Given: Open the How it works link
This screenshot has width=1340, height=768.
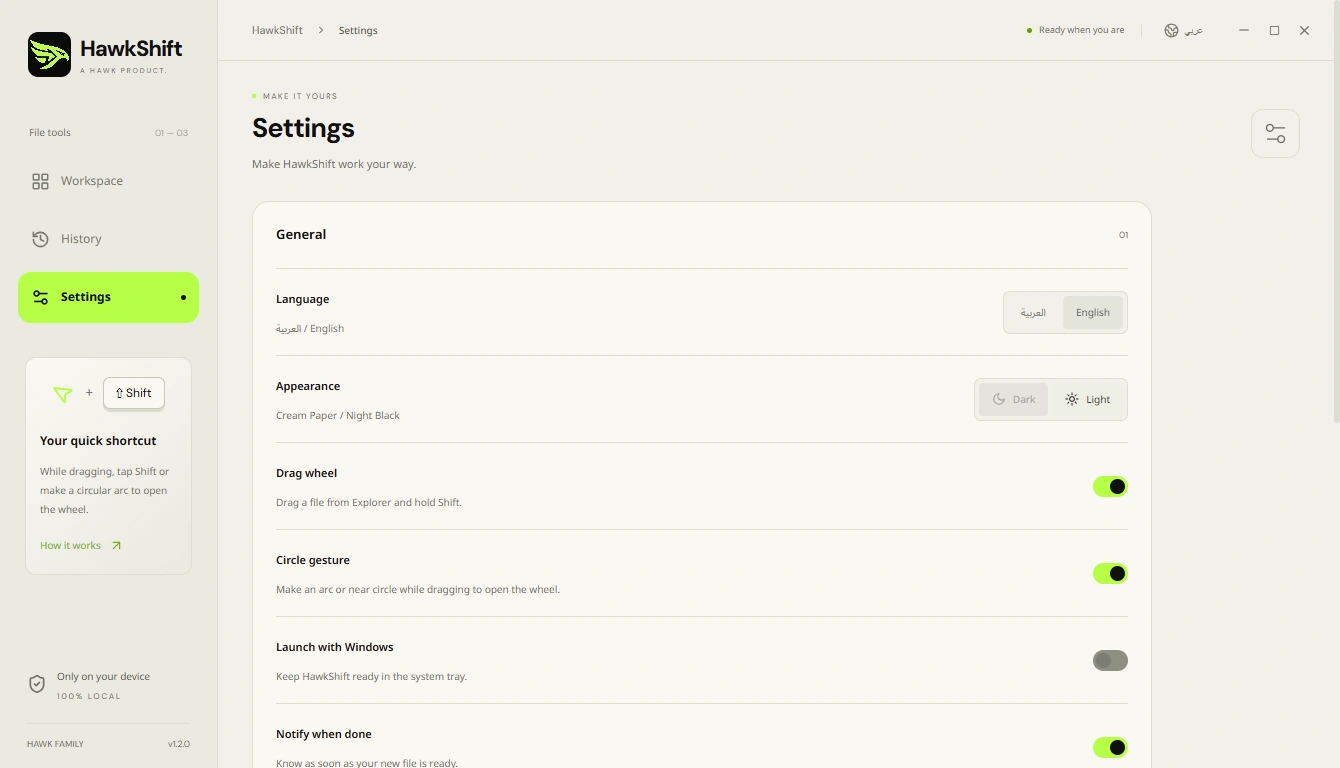Looking at the screenshot, I should (x=81, y=546).
